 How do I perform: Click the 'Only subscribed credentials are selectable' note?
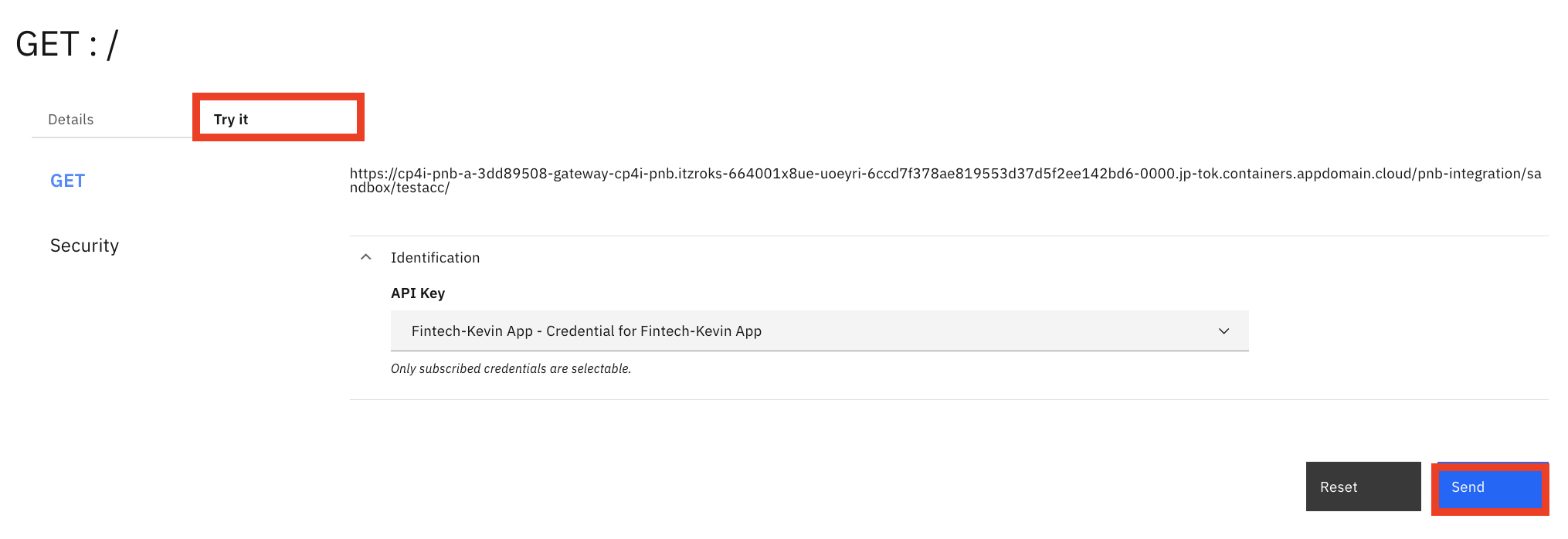pyautogui.click(x=511, y=368)
